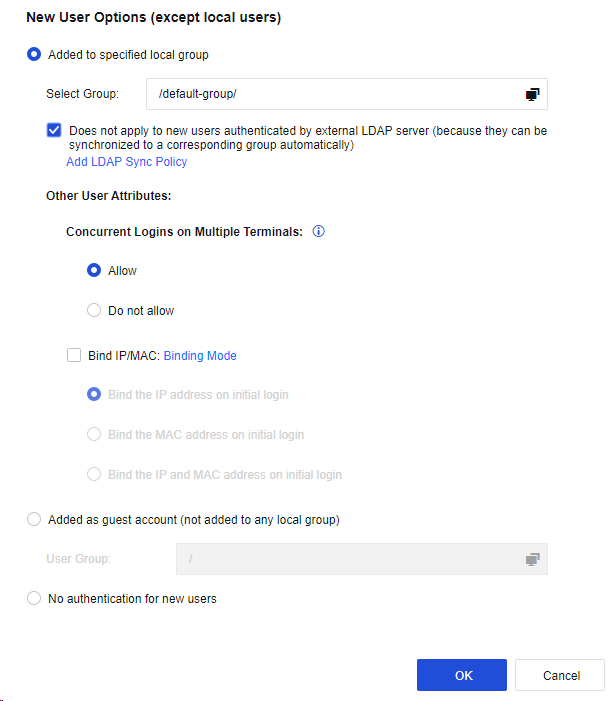
Task: Select Allow for concurrent logins
Action: (94, 270)
